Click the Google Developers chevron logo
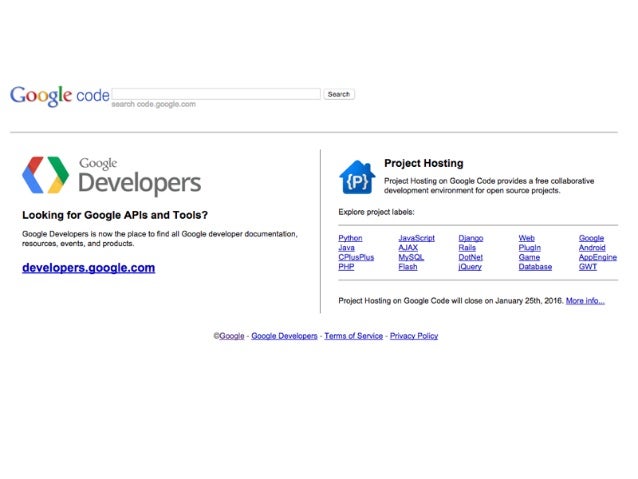The height and width of the screenshot is (479, 638). click(46, 175)
